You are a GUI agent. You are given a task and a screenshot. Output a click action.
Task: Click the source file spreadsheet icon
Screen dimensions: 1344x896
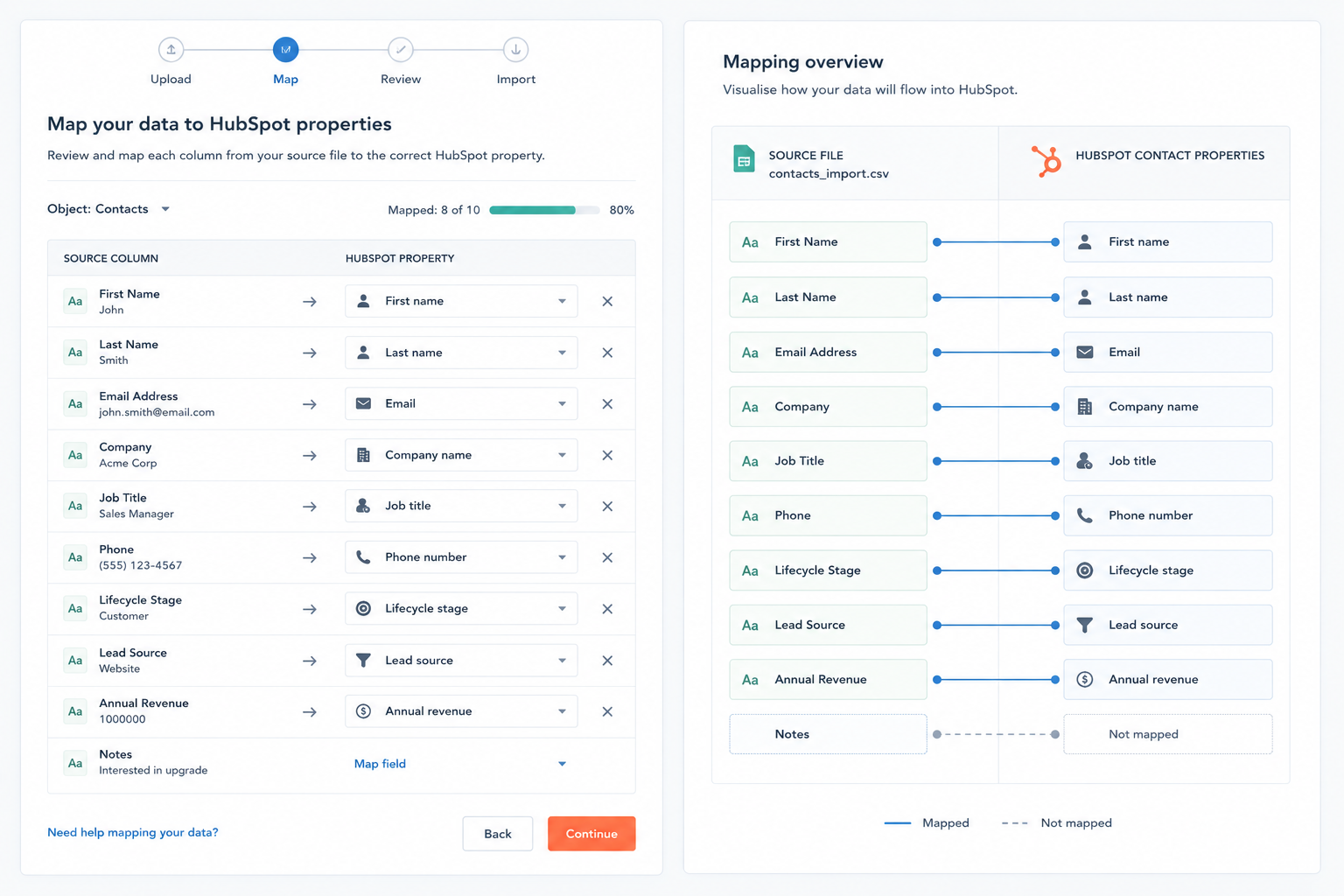pyautogui.click(x=744, y=159)
